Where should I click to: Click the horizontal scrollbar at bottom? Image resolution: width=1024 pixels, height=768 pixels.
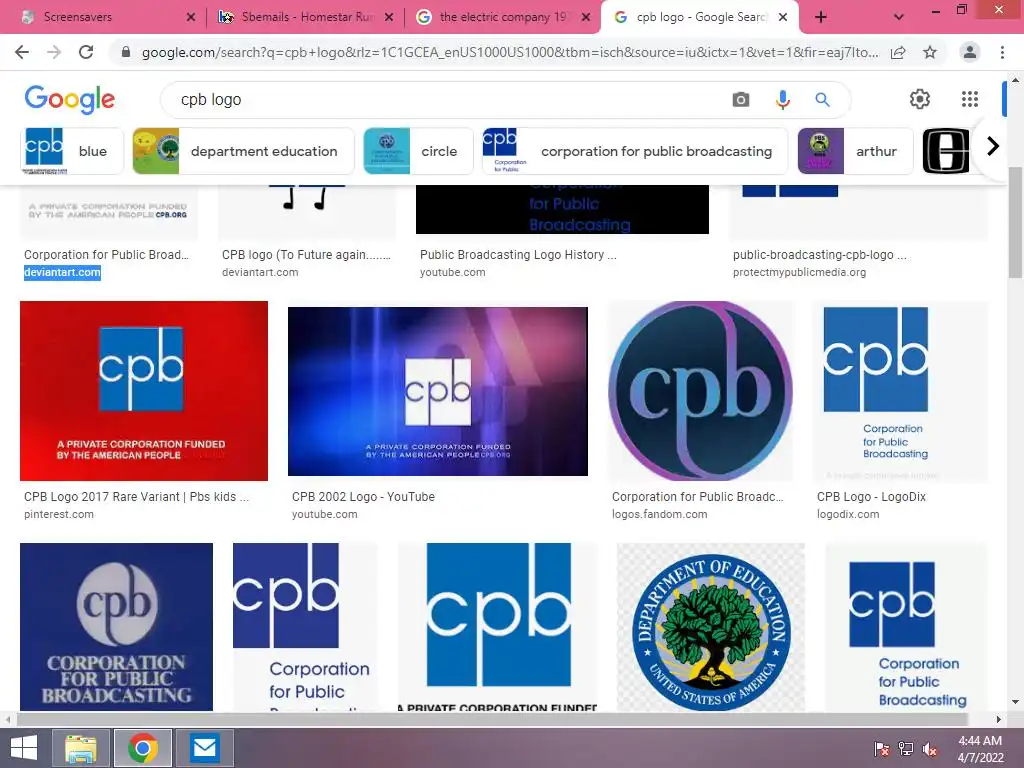[491, 719]
